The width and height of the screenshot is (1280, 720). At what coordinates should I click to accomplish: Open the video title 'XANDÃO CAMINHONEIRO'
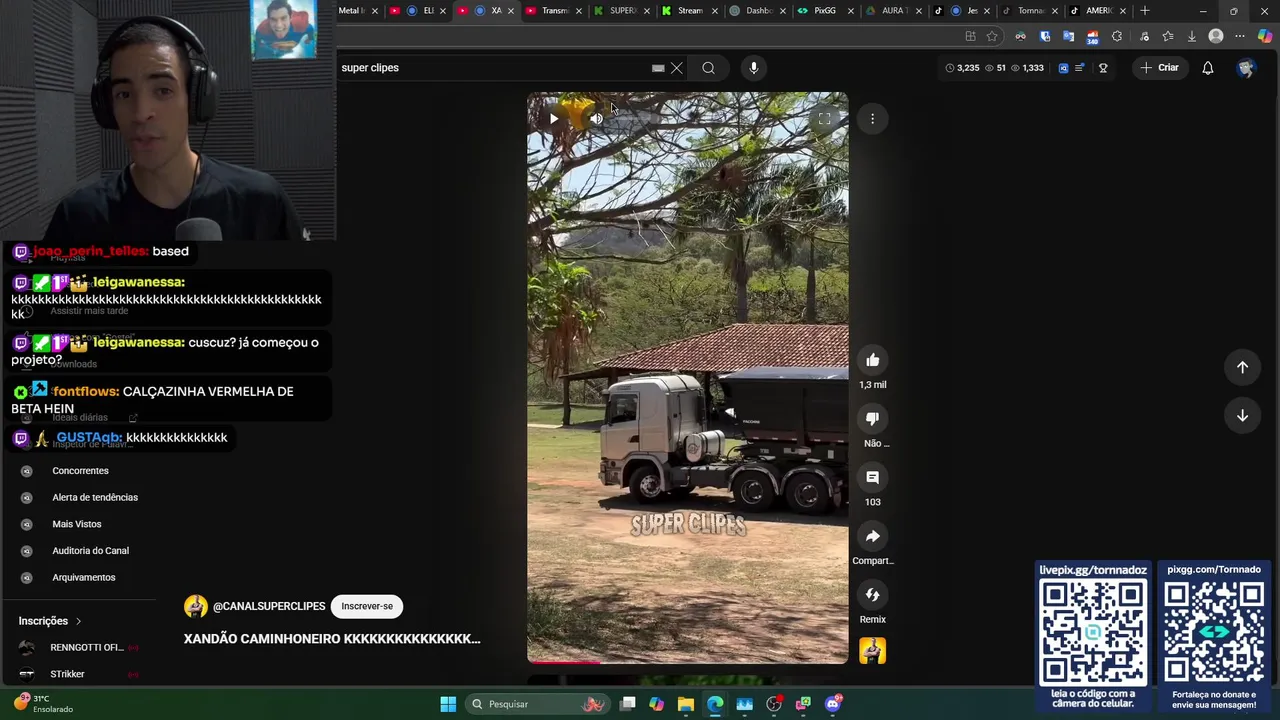pos(332,639)
